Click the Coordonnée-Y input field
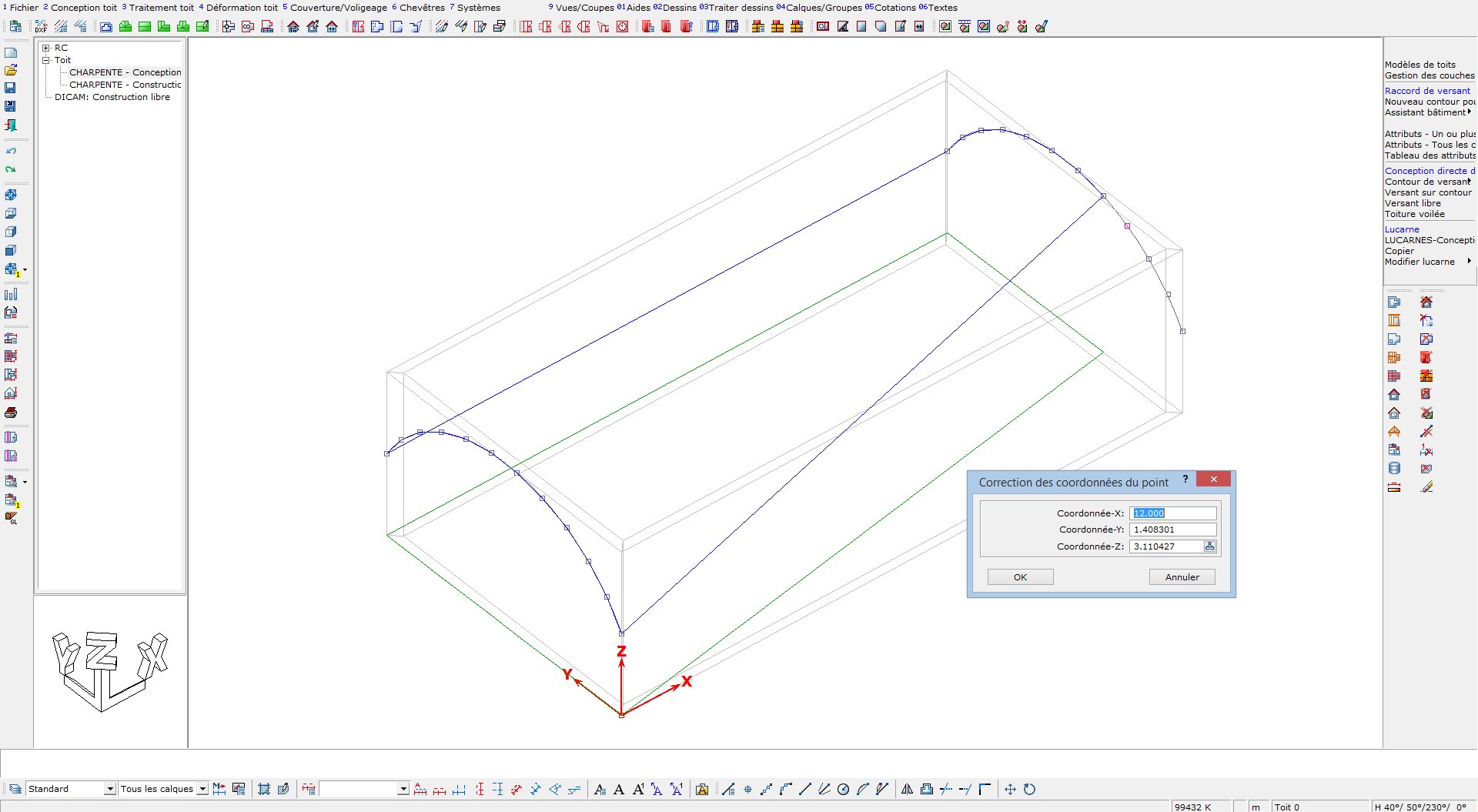 pyautogui.click(x=1172, y=530)
